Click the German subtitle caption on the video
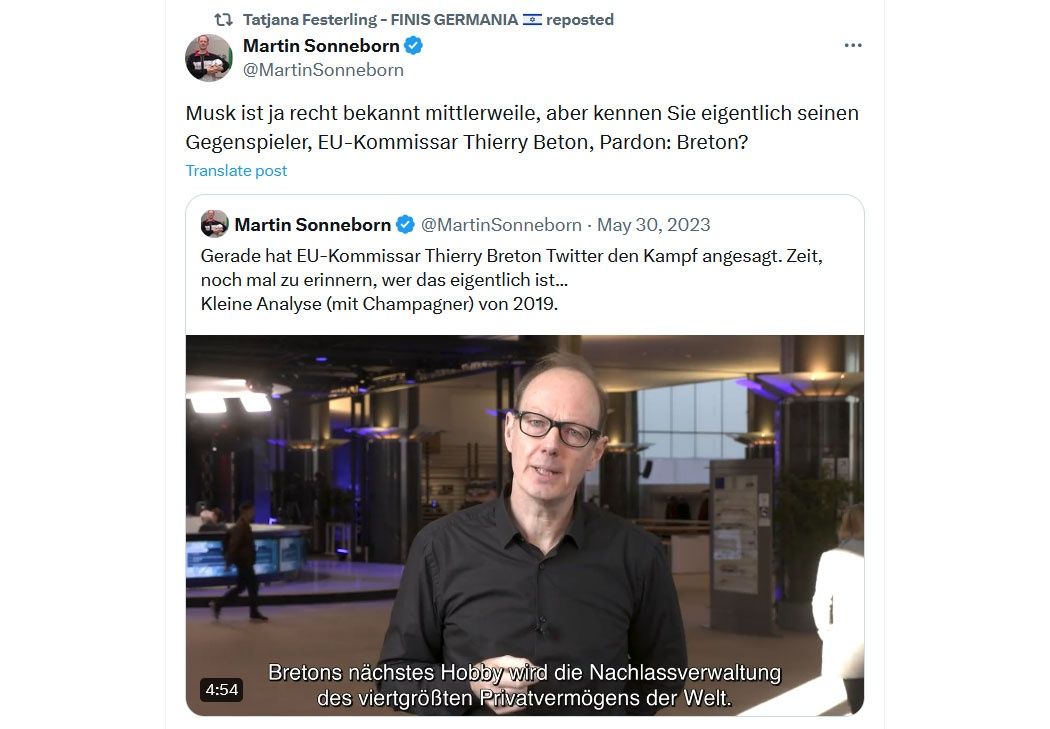1050x729 pixels. [x=525, y=685]
